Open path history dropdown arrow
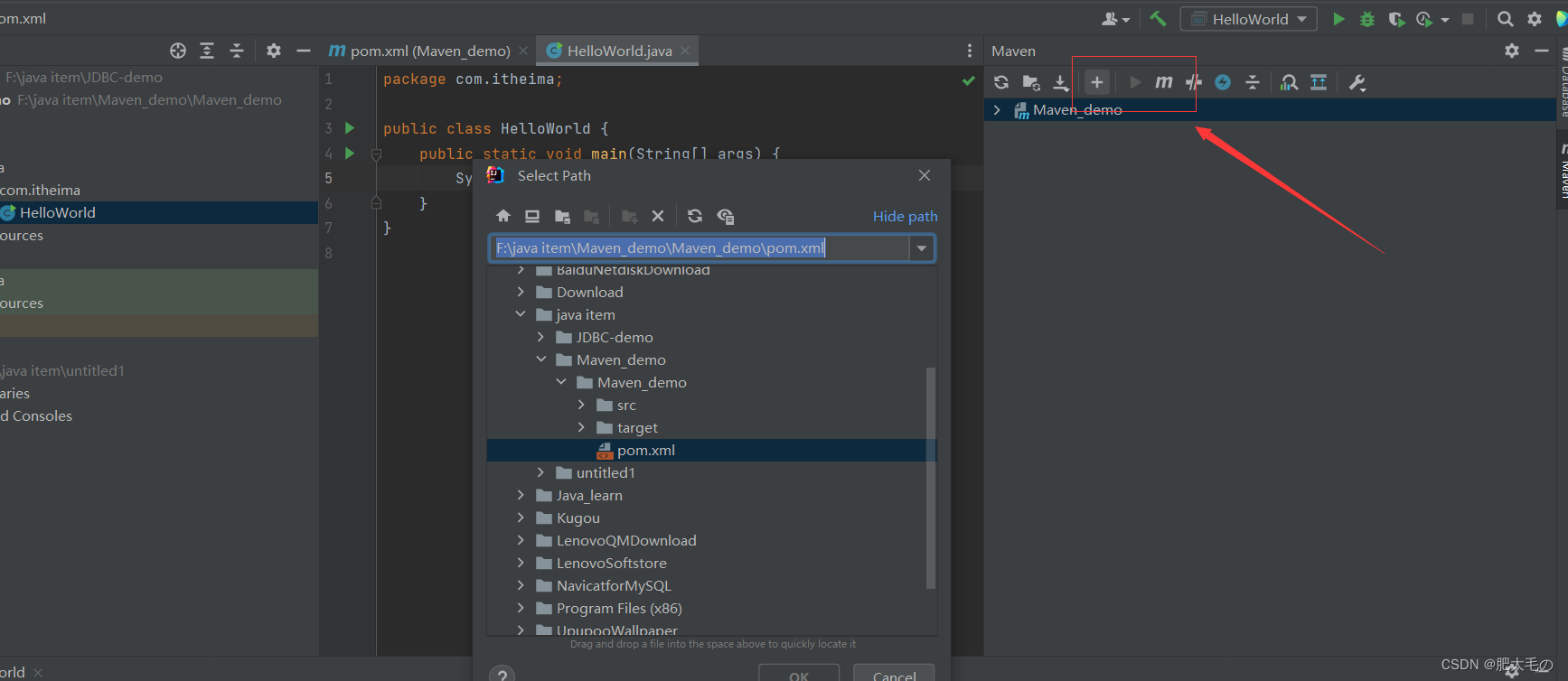The image size is (1568, 681). click(922, 248)
